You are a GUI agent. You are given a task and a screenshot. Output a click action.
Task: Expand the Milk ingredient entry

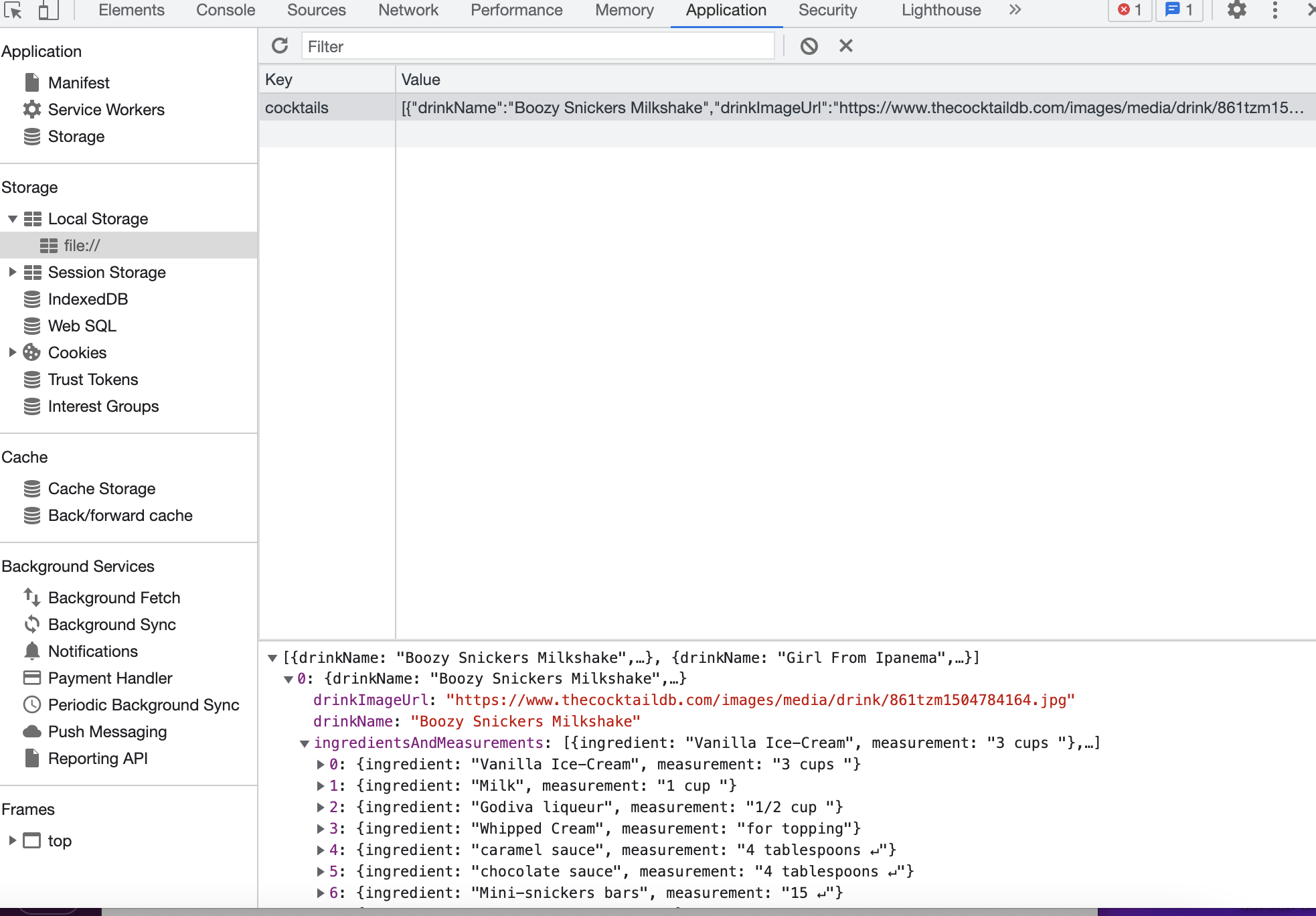pyautogui.click(x=321, y=785)
